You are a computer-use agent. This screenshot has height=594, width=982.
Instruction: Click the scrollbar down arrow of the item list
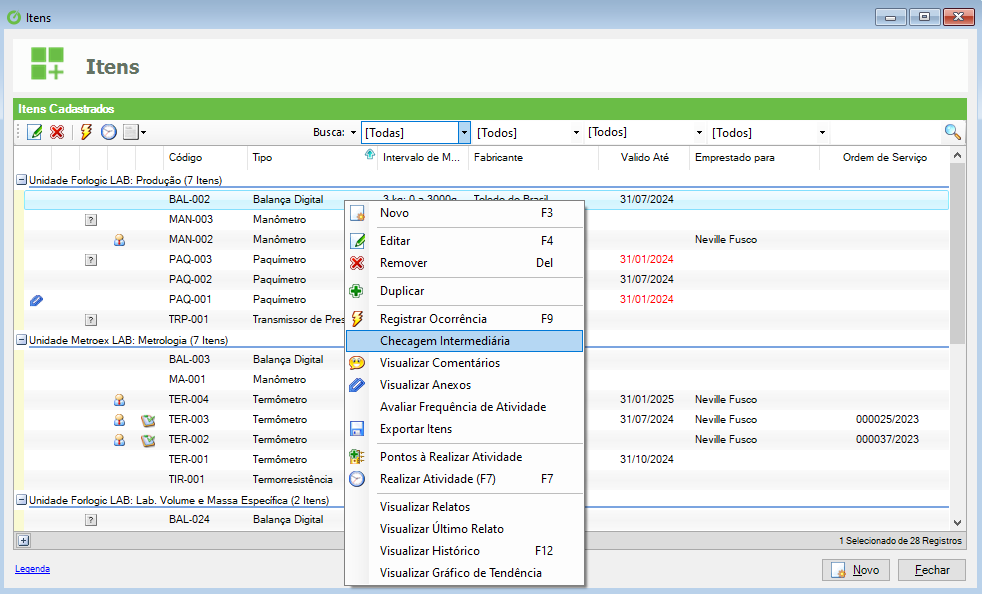click(957, 523)
